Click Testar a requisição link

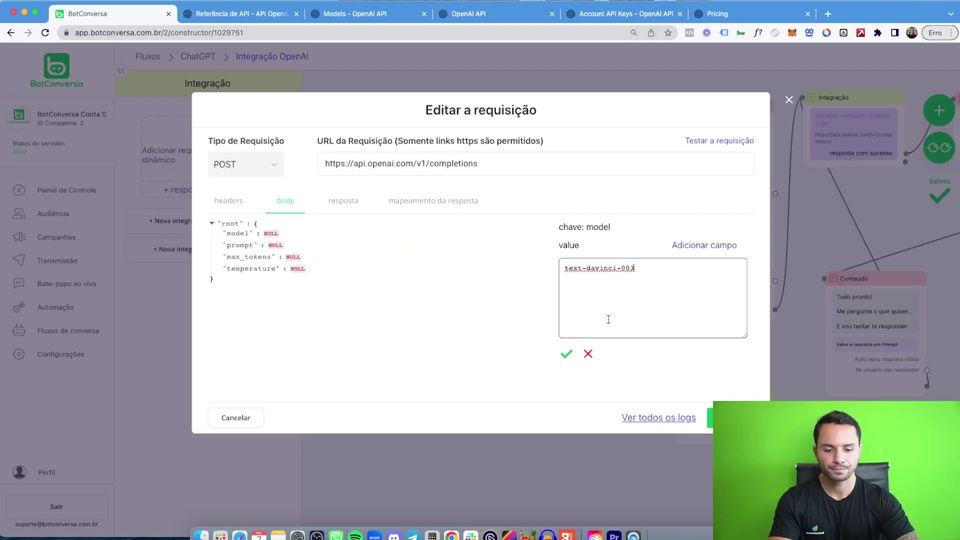click(x=719, y=141)
